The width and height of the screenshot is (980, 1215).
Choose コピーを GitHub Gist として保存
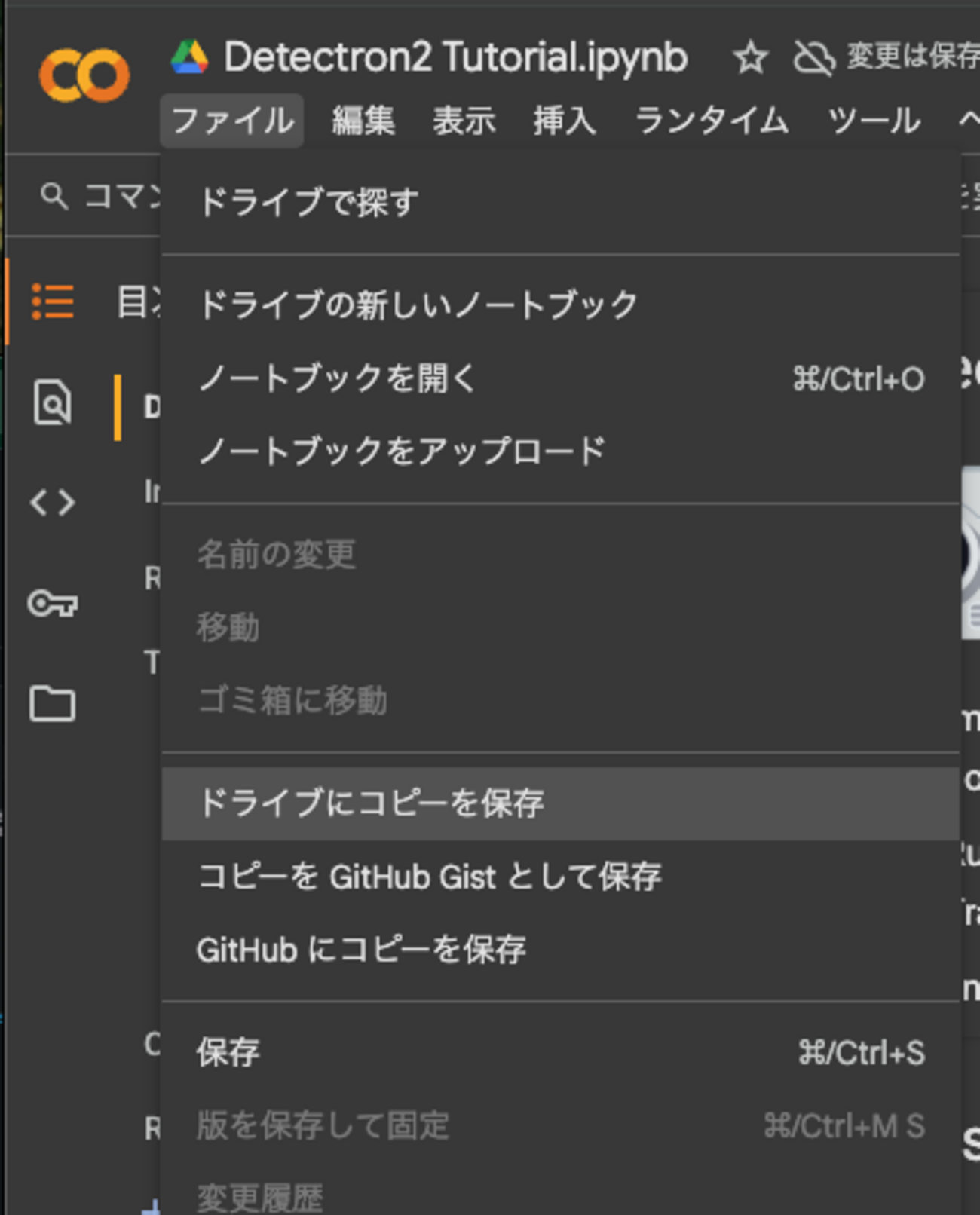point(429,877)
